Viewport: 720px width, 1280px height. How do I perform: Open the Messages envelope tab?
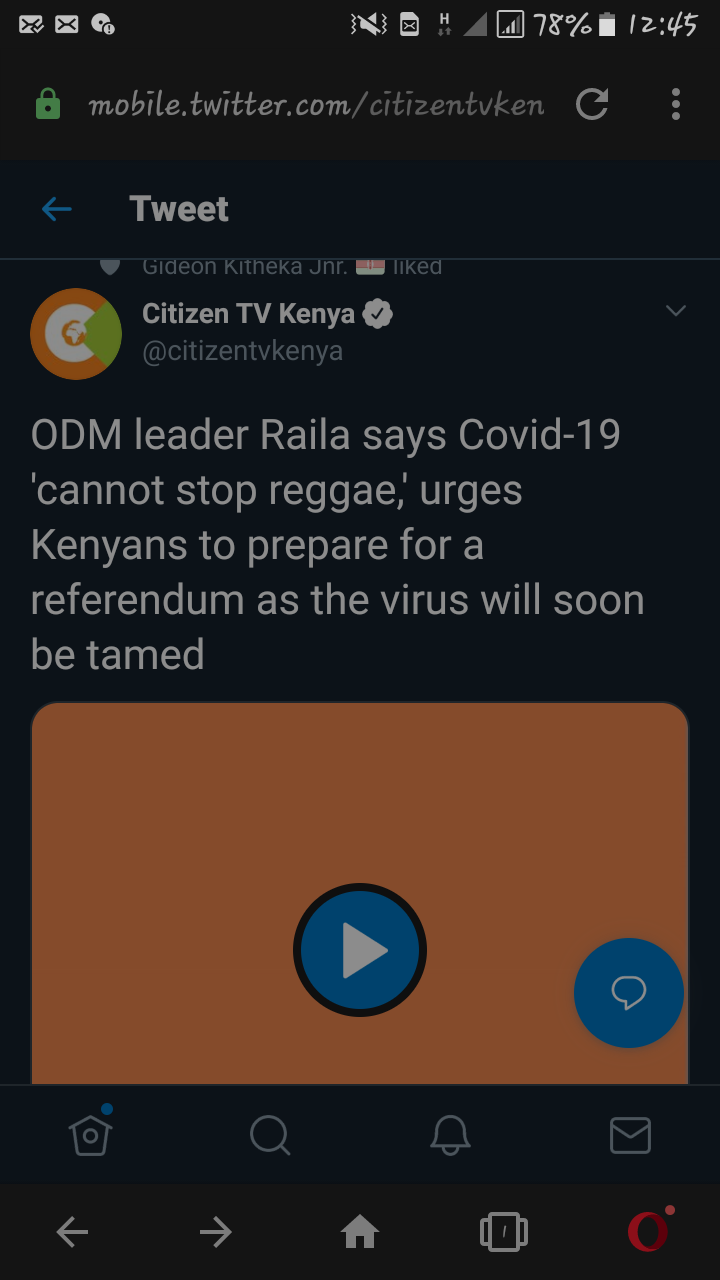pos(630,1136)
